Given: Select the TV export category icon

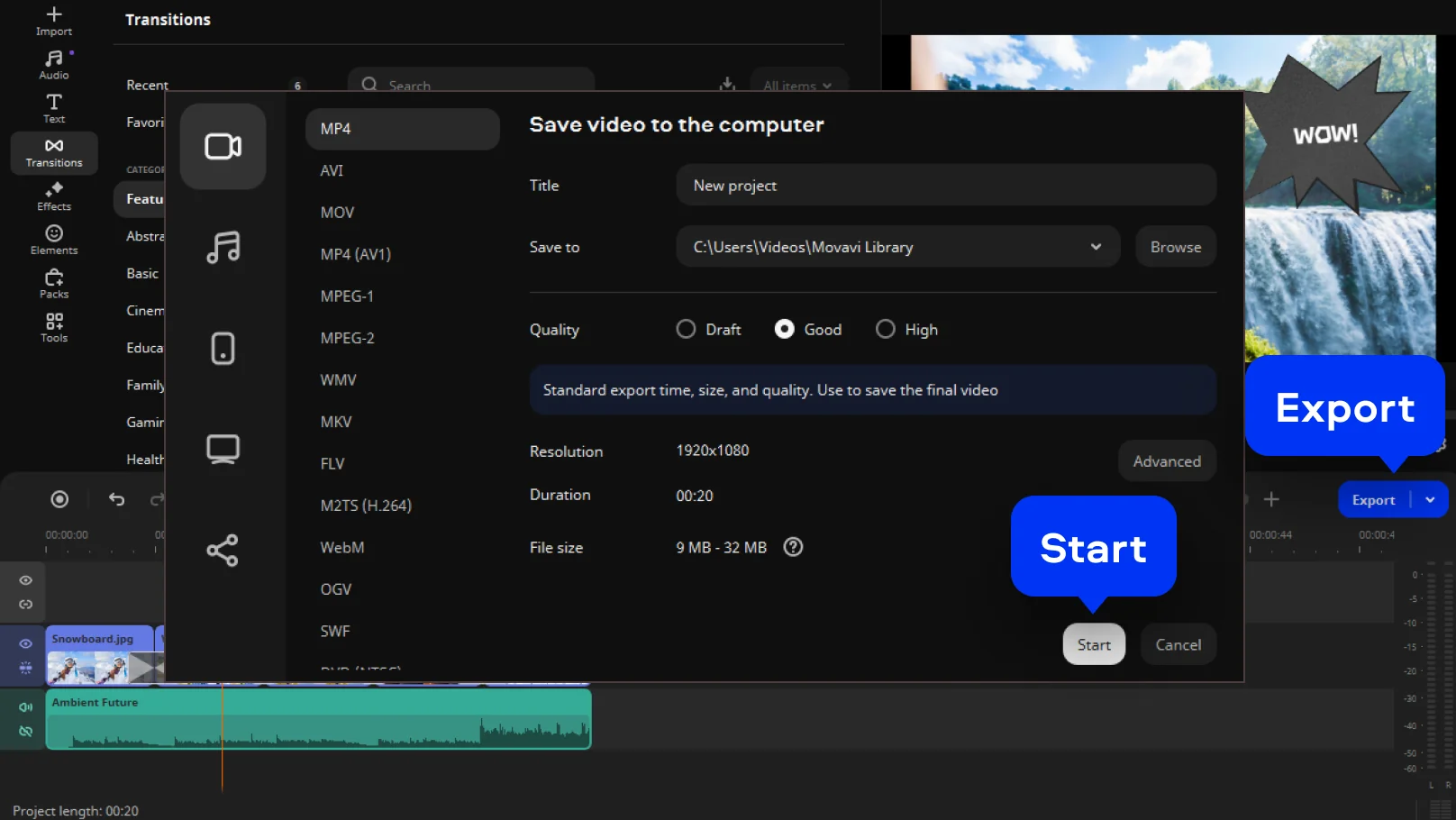Looking at the screenshot, I should (223, 449).
